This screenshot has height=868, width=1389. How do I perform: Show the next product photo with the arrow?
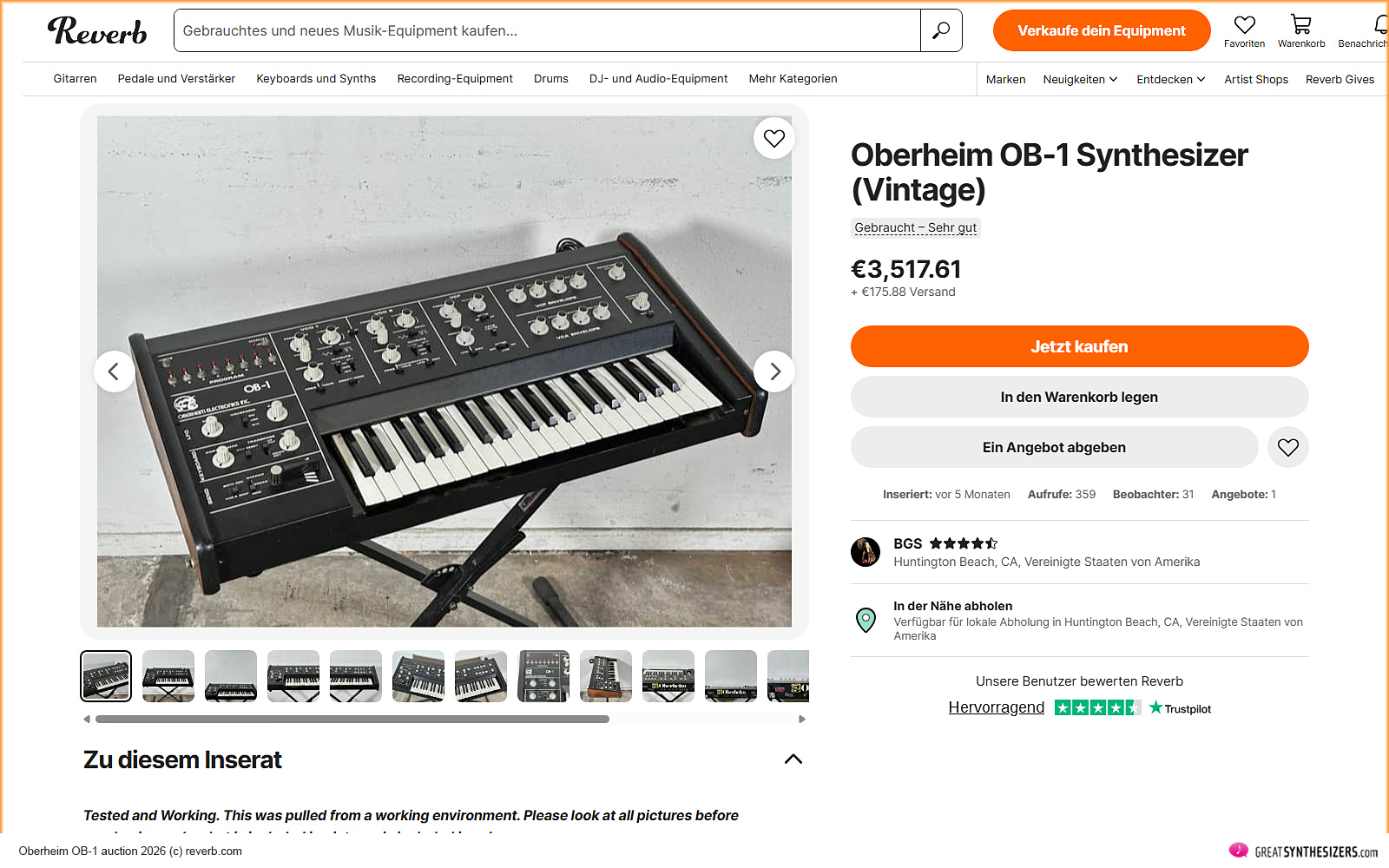[774, 372]
